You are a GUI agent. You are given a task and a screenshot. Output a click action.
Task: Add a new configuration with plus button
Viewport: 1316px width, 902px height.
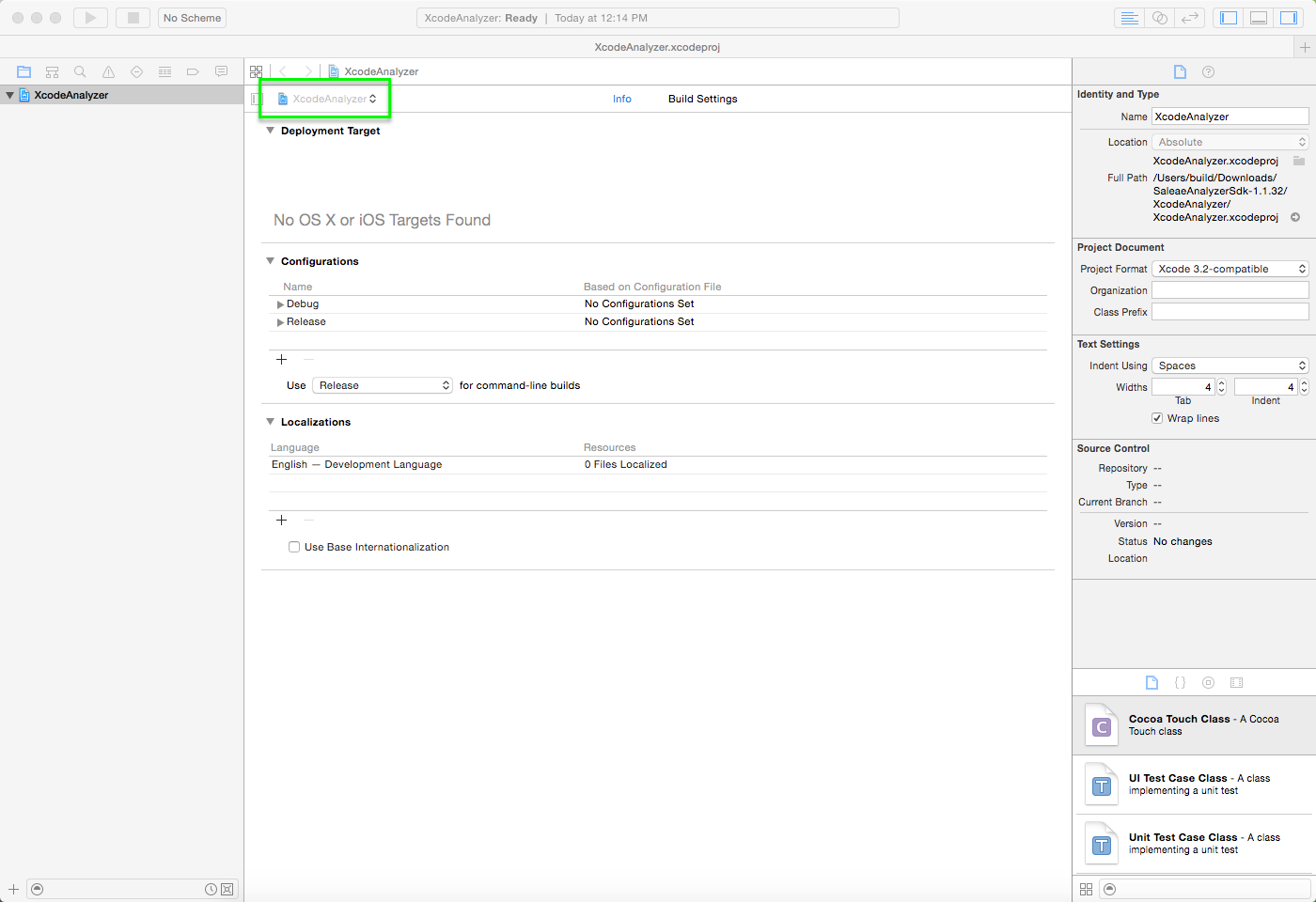(281, 360)
